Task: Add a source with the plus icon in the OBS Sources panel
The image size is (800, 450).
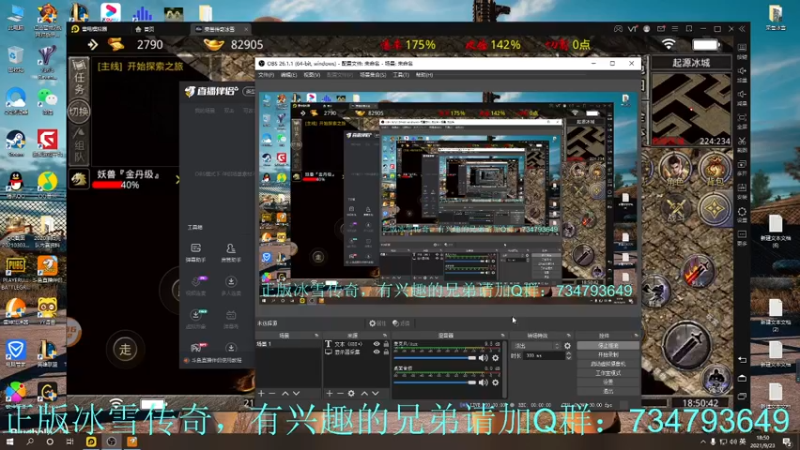Action: click(x=330, y=393)
